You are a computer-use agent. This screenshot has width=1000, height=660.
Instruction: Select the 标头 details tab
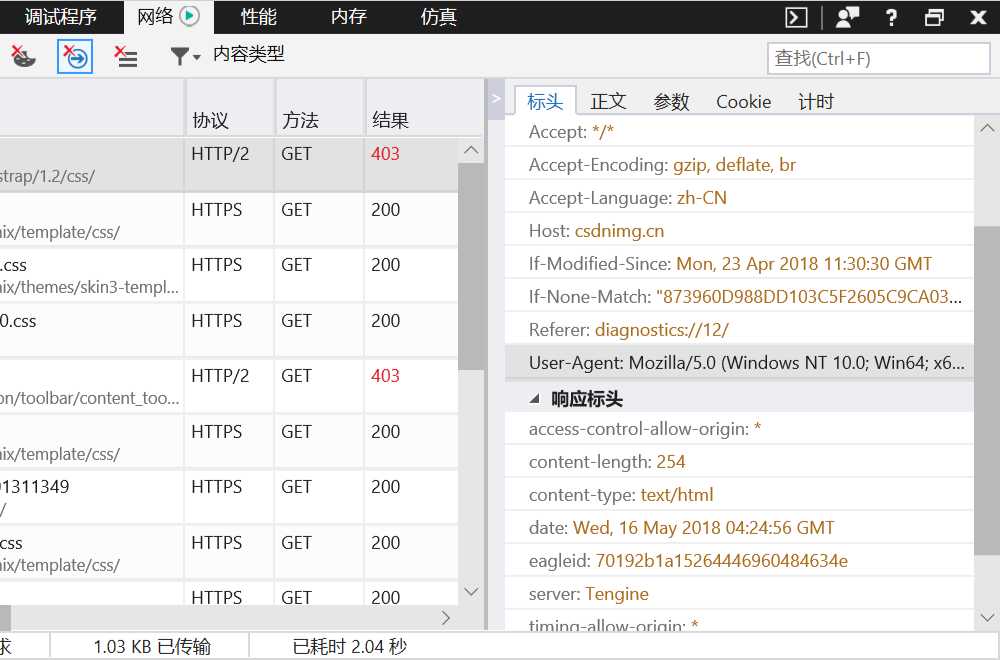545,101
